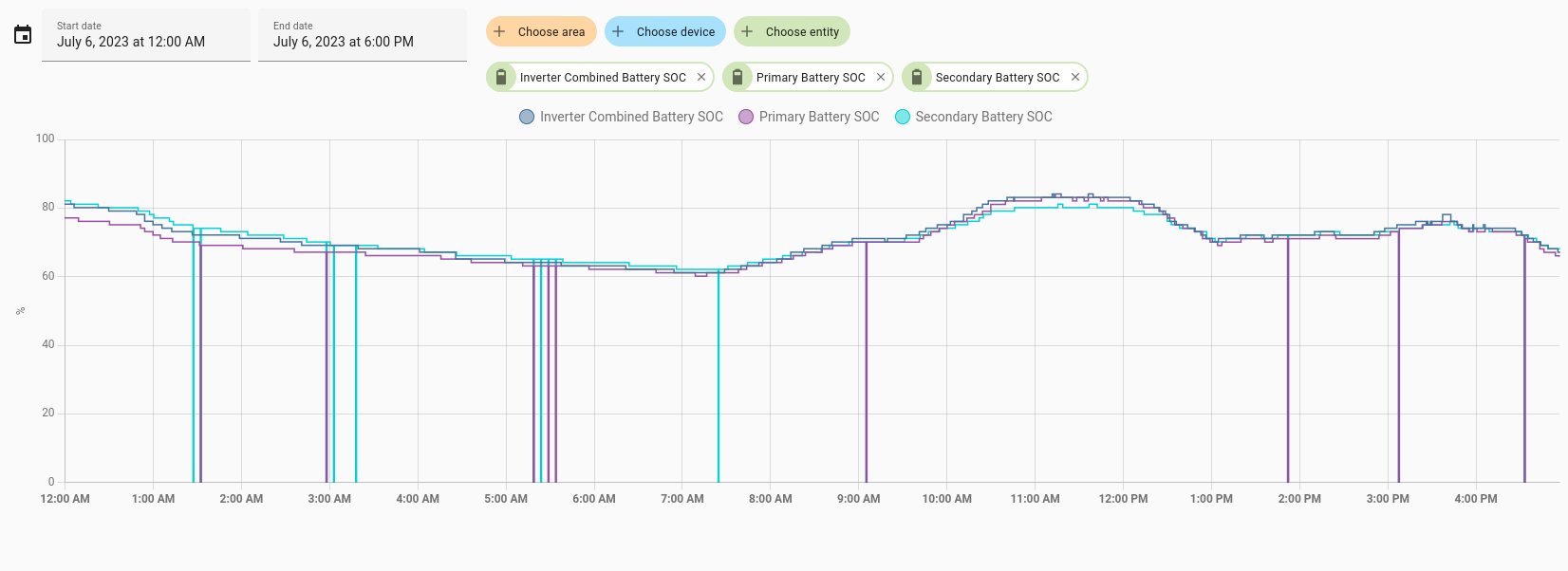Open the Choose area picker
This screenshot has height=571, width=1568.
541,31
